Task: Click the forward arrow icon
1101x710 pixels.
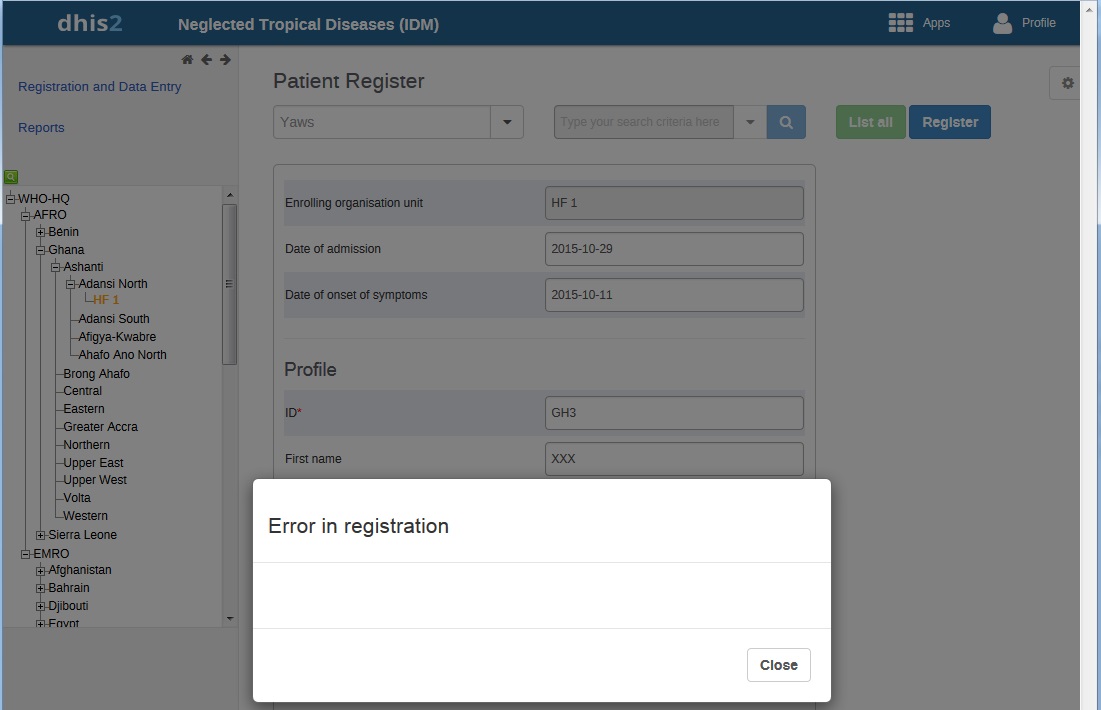Action: click(225, 60)
